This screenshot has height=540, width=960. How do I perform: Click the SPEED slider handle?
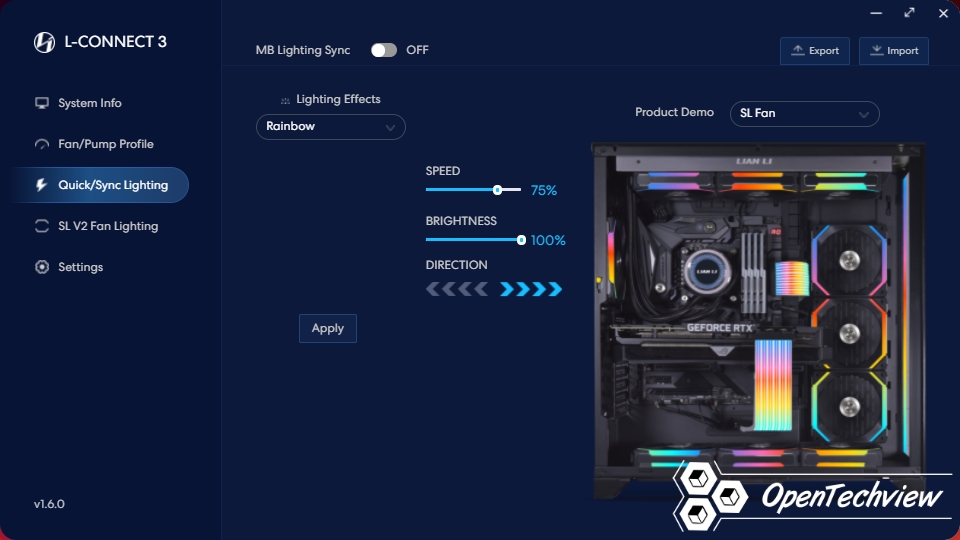click(498, 190)
